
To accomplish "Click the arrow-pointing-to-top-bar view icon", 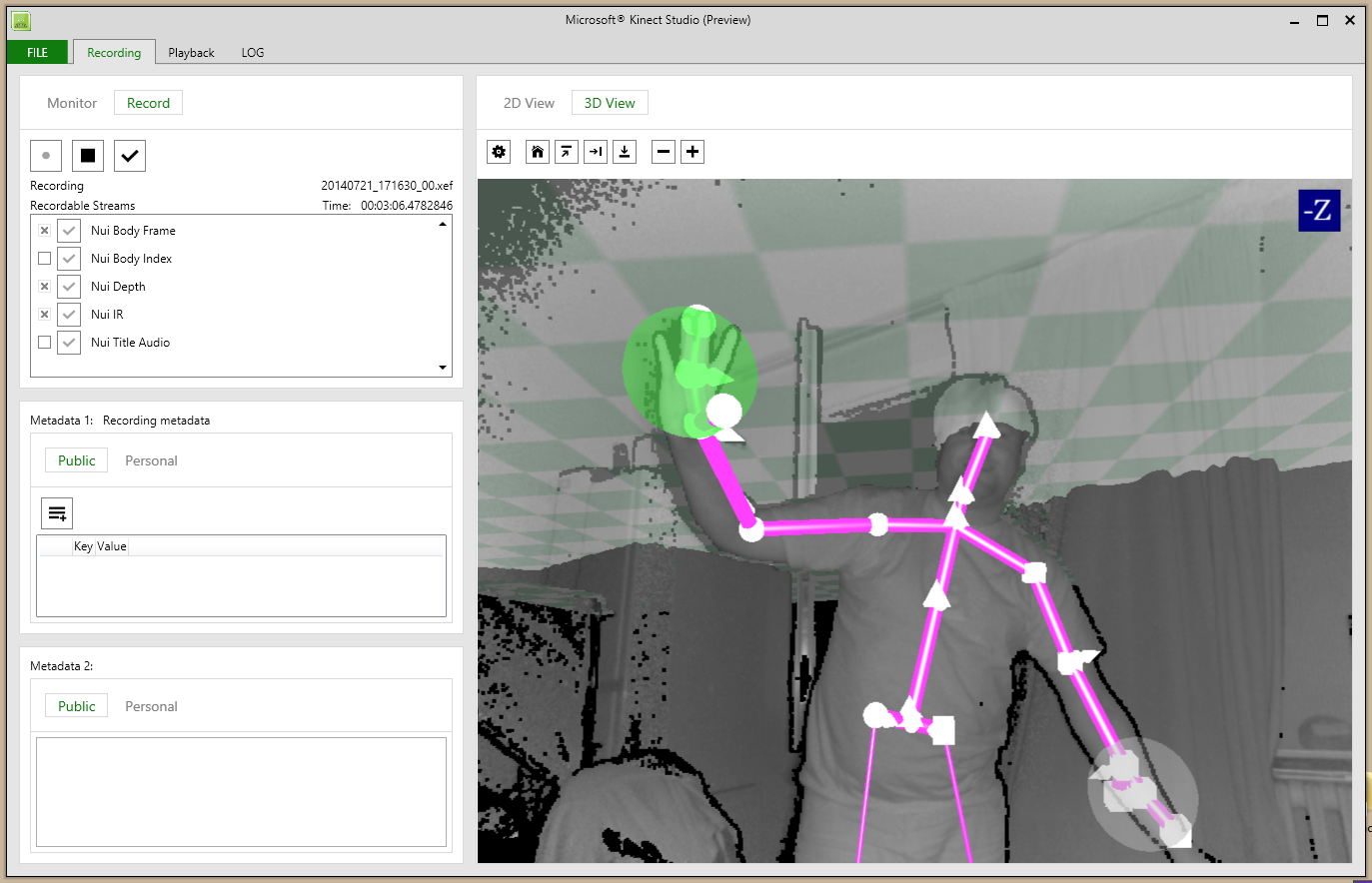I will 567,152.
